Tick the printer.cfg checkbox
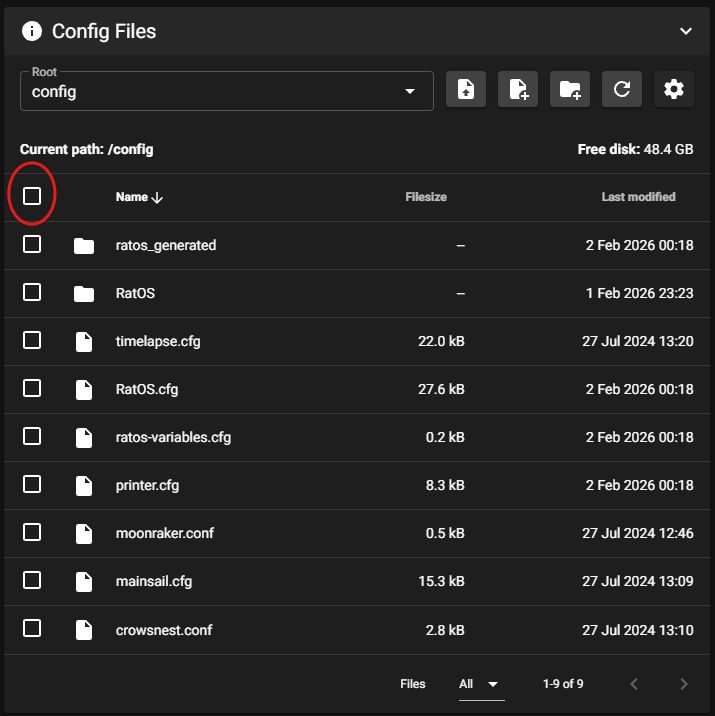This screenshot has width=715, height=716. pyautogui.click(x=32, y=484)
